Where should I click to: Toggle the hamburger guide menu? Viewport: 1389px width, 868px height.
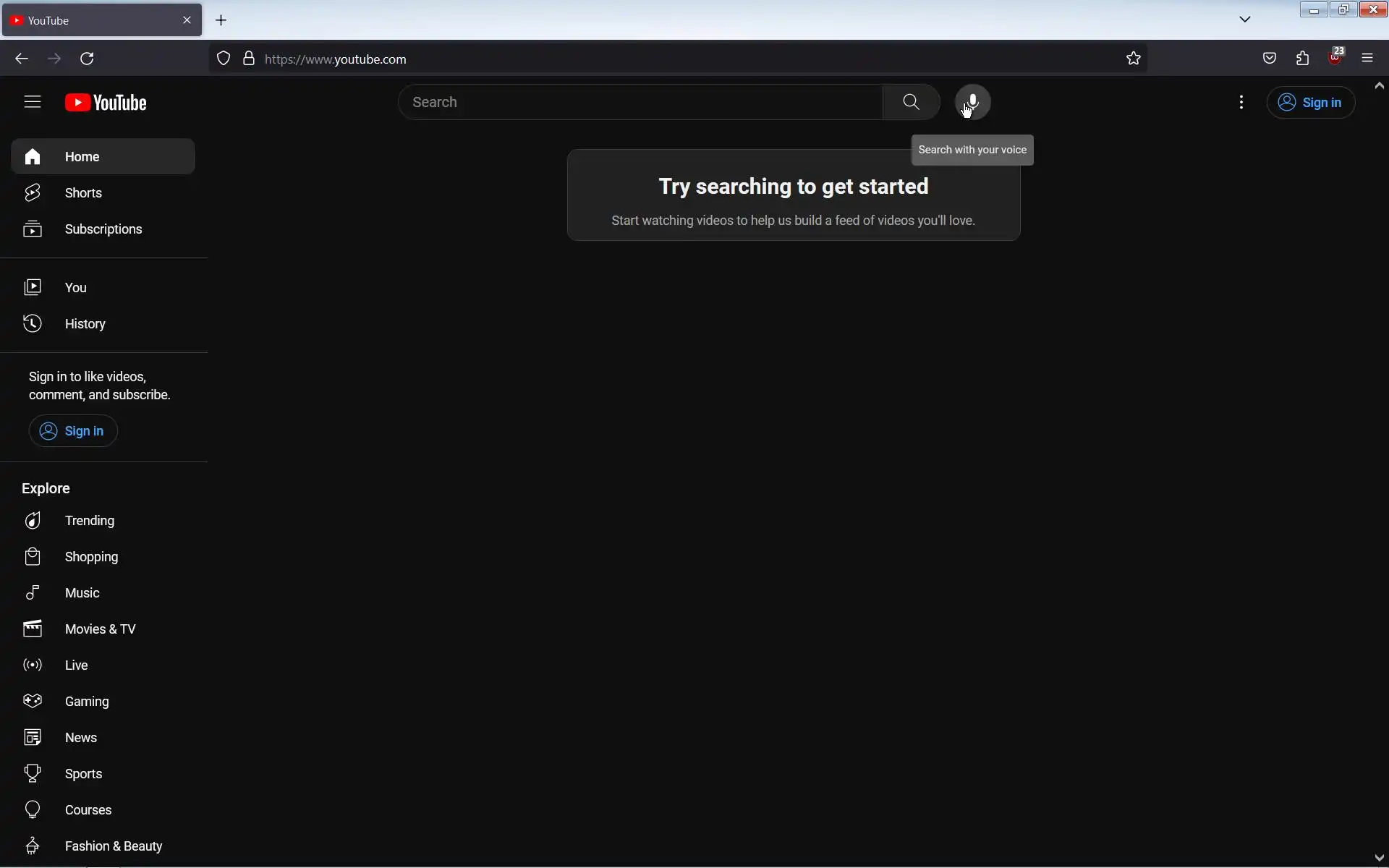[x=33, y=102]
